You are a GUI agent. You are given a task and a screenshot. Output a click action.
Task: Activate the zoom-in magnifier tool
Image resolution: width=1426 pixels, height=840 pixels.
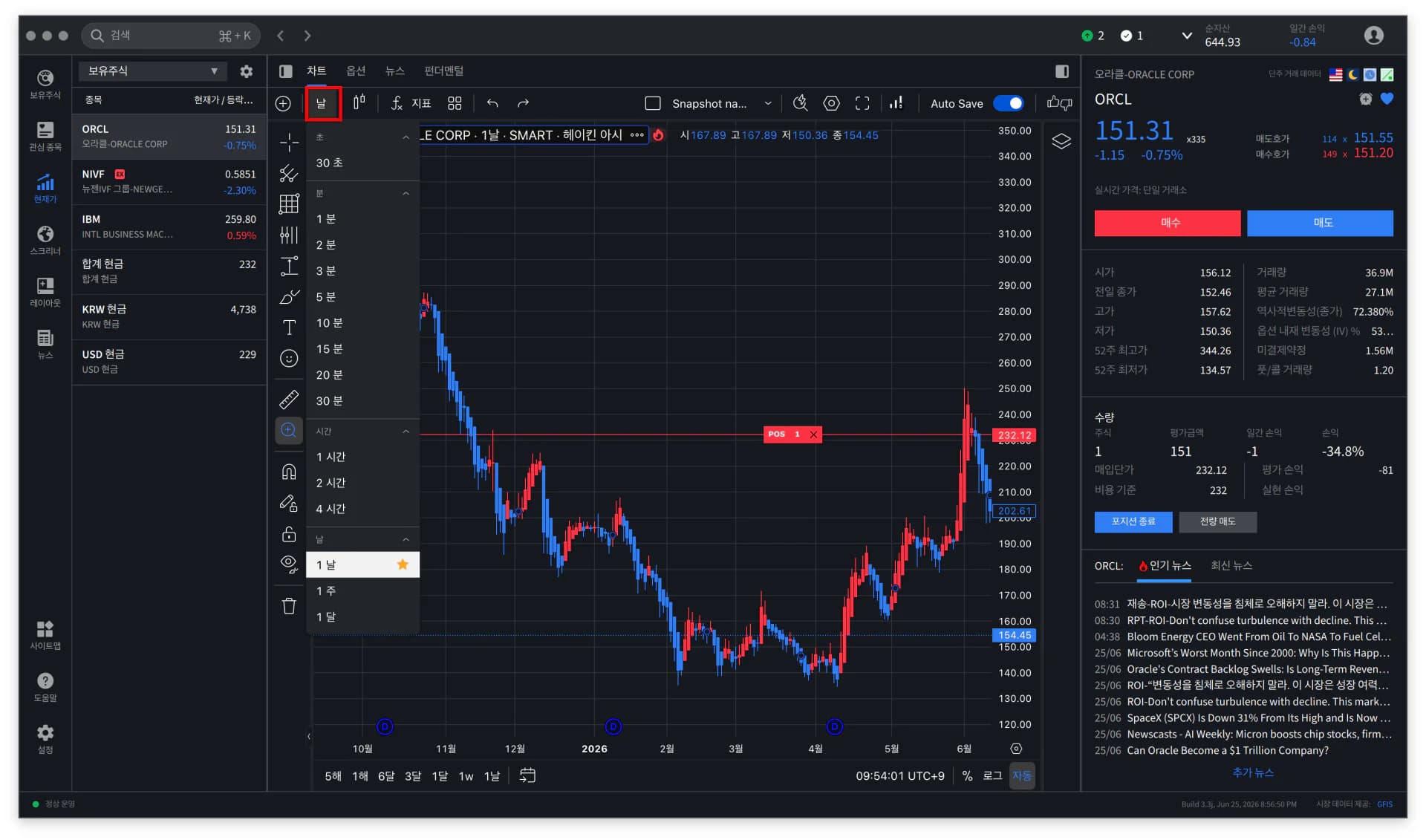pyautogui.click(x=289, y=430)
